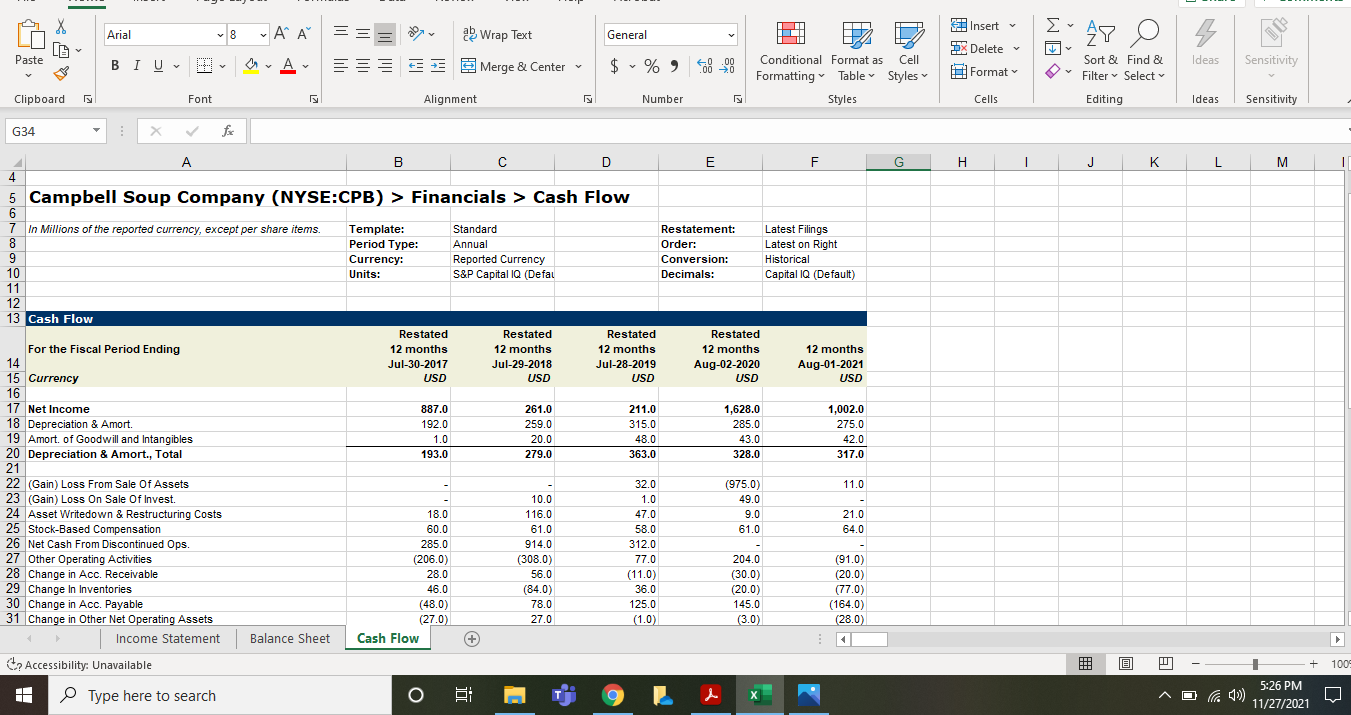Apply the Borders icon
1351x715 pixels.
(203, 67)
